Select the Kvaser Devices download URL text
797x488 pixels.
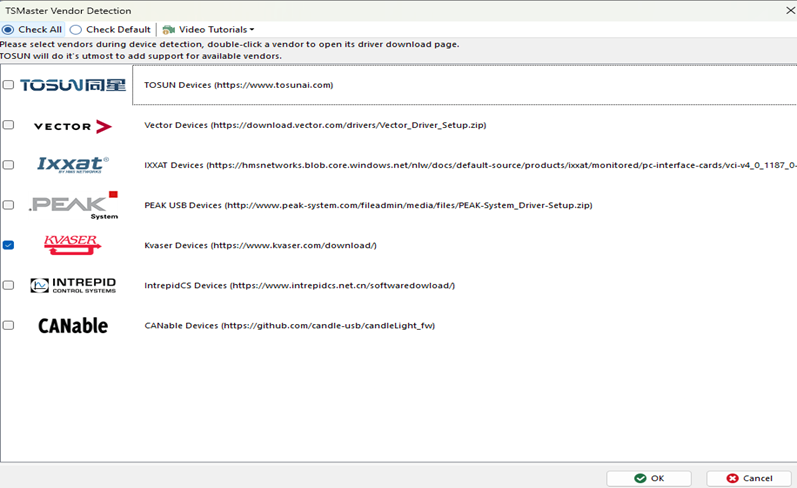260,246
